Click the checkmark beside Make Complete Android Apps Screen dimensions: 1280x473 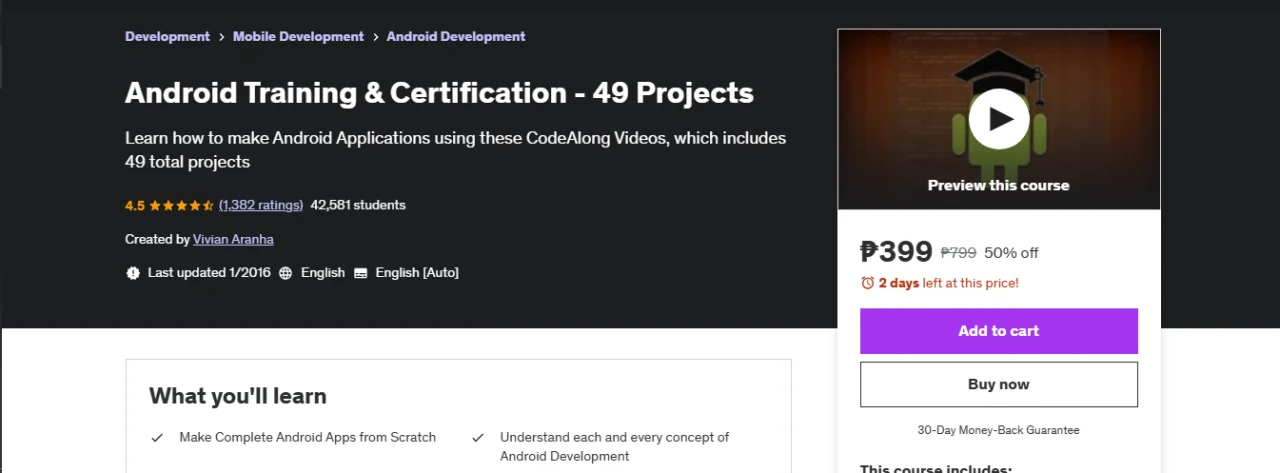(x=157, y=438)
